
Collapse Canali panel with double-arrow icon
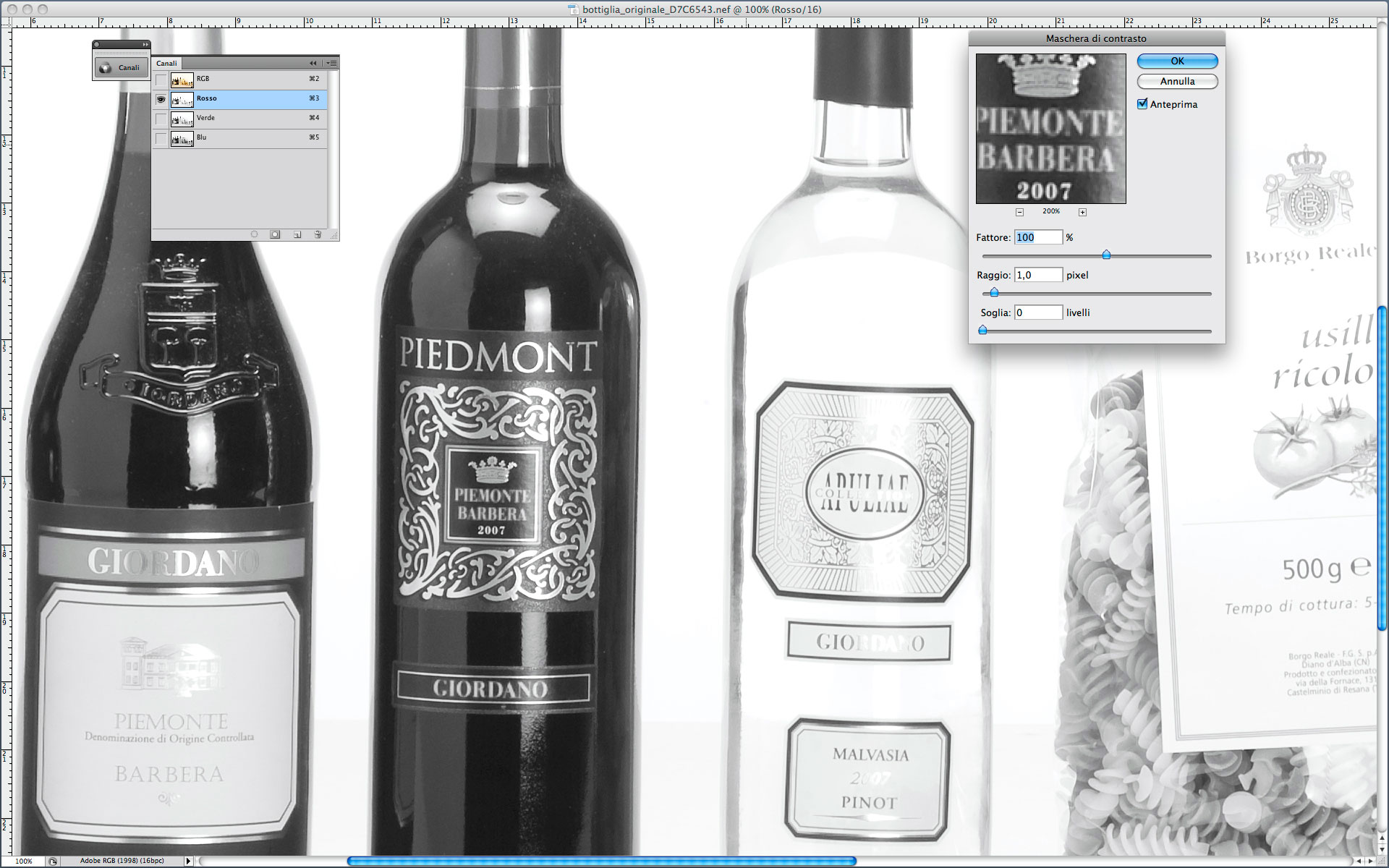pos(313,63)
